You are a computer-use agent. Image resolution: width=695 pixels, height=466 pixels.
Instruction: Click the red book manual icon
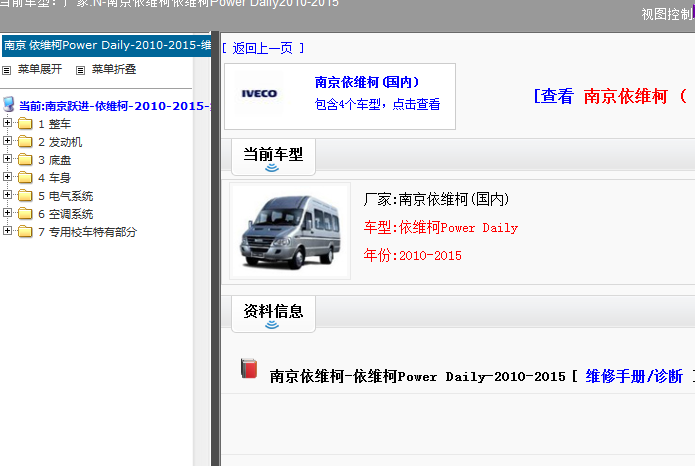pos(249,370)
